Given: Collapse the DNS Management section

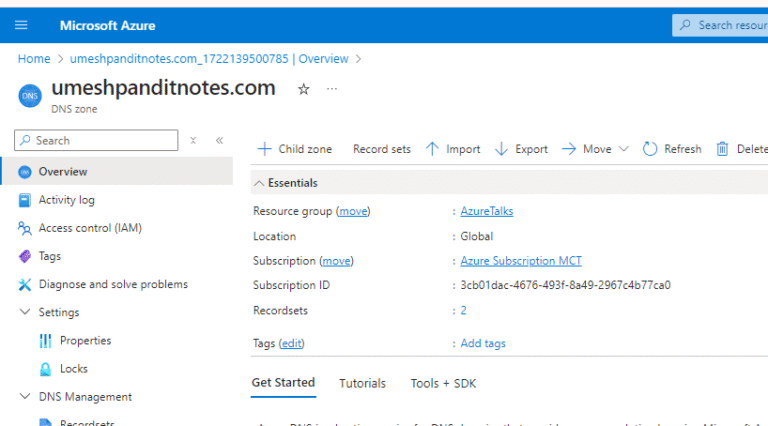Looking at the screenshot, I should pyautogui.click(x=24, y=396).
